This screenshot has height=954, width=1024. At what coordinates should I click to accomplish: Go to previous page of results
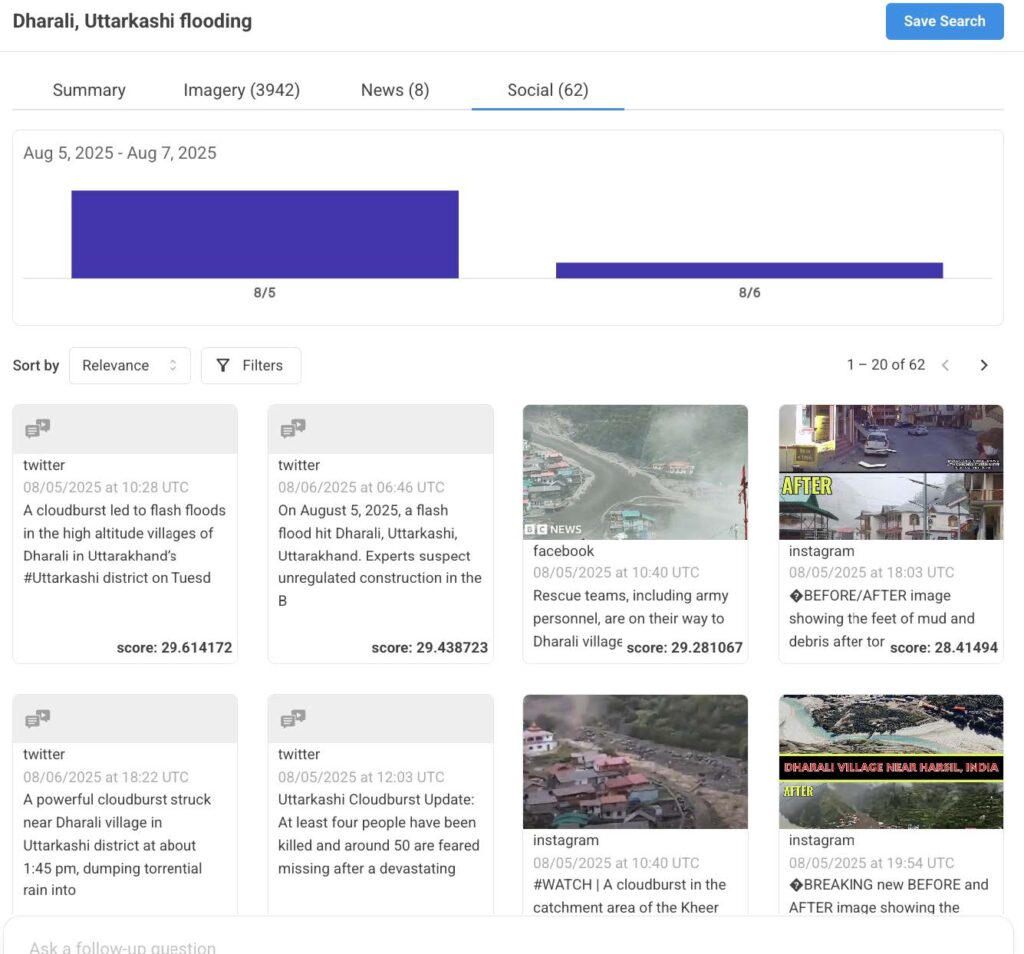[945, 365]
